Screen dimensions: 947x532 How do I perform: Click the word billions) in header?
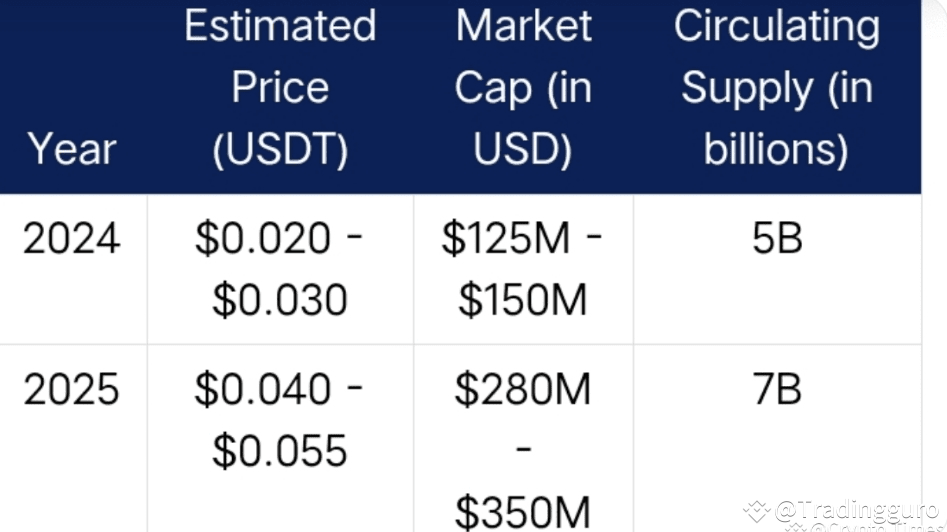click(x=777, y=149)
